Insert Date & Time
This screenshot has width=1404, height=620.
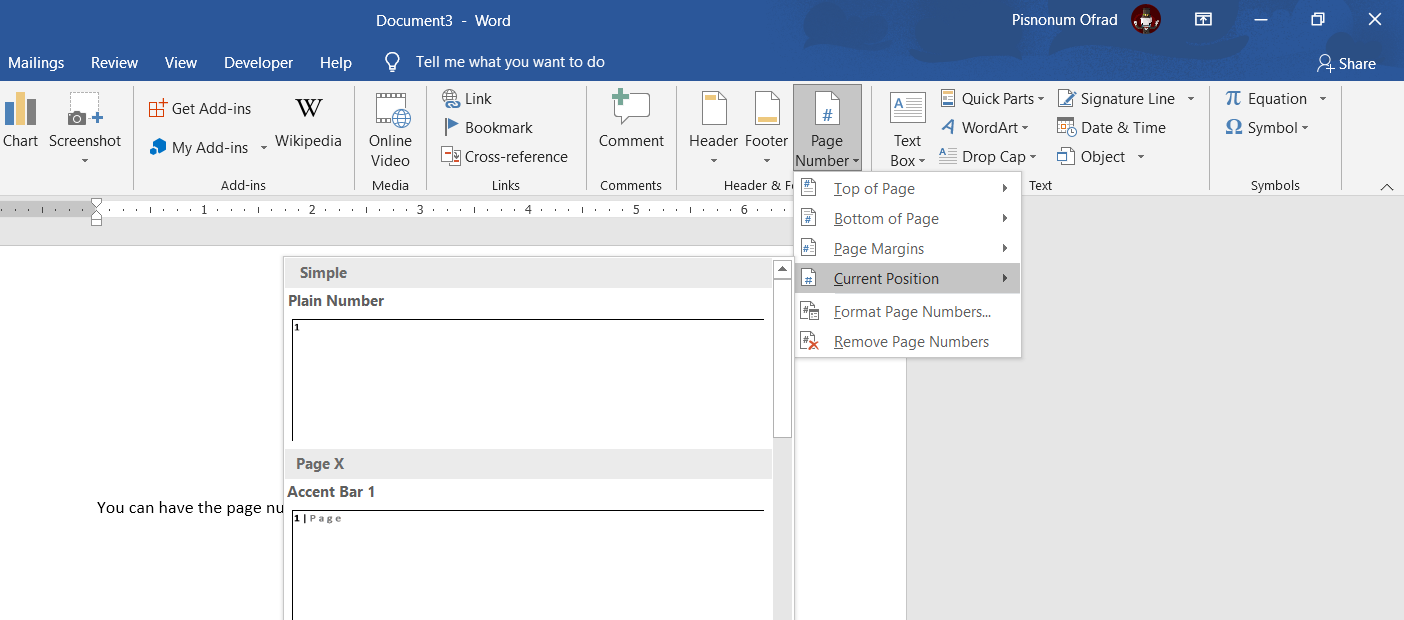[1111, 127]
